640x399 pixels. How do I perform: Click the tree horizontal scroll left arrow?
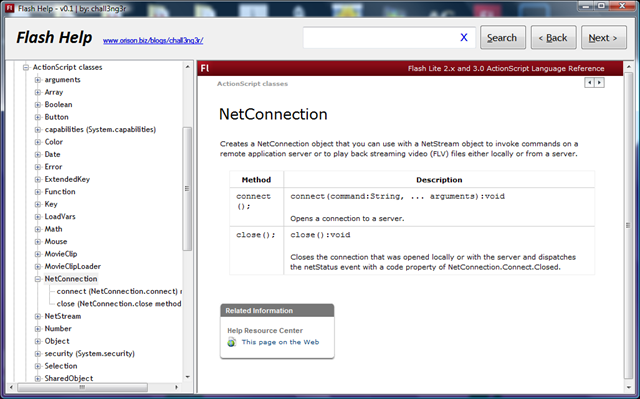coord(11,387)
